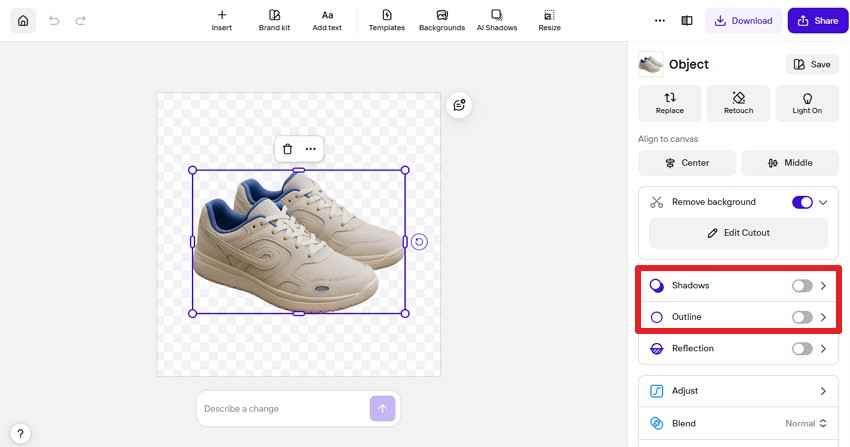Open the Adjust settings row

click(x=738, y=391)
